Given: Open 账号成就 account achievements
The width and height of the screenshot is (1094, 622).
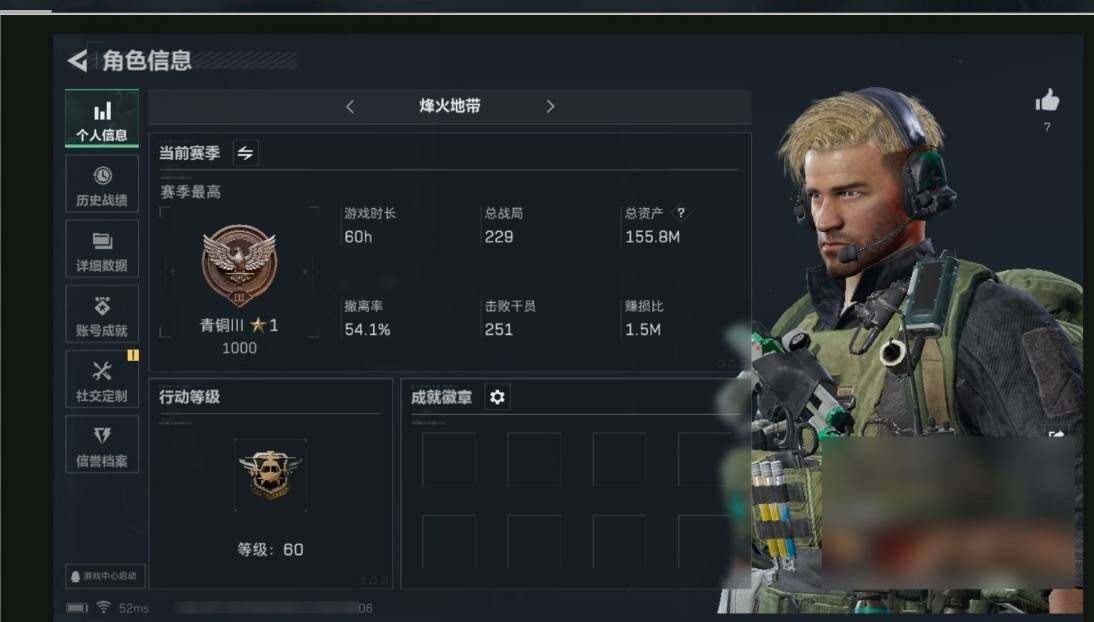Looking at the screenshot, I should 102,314.
